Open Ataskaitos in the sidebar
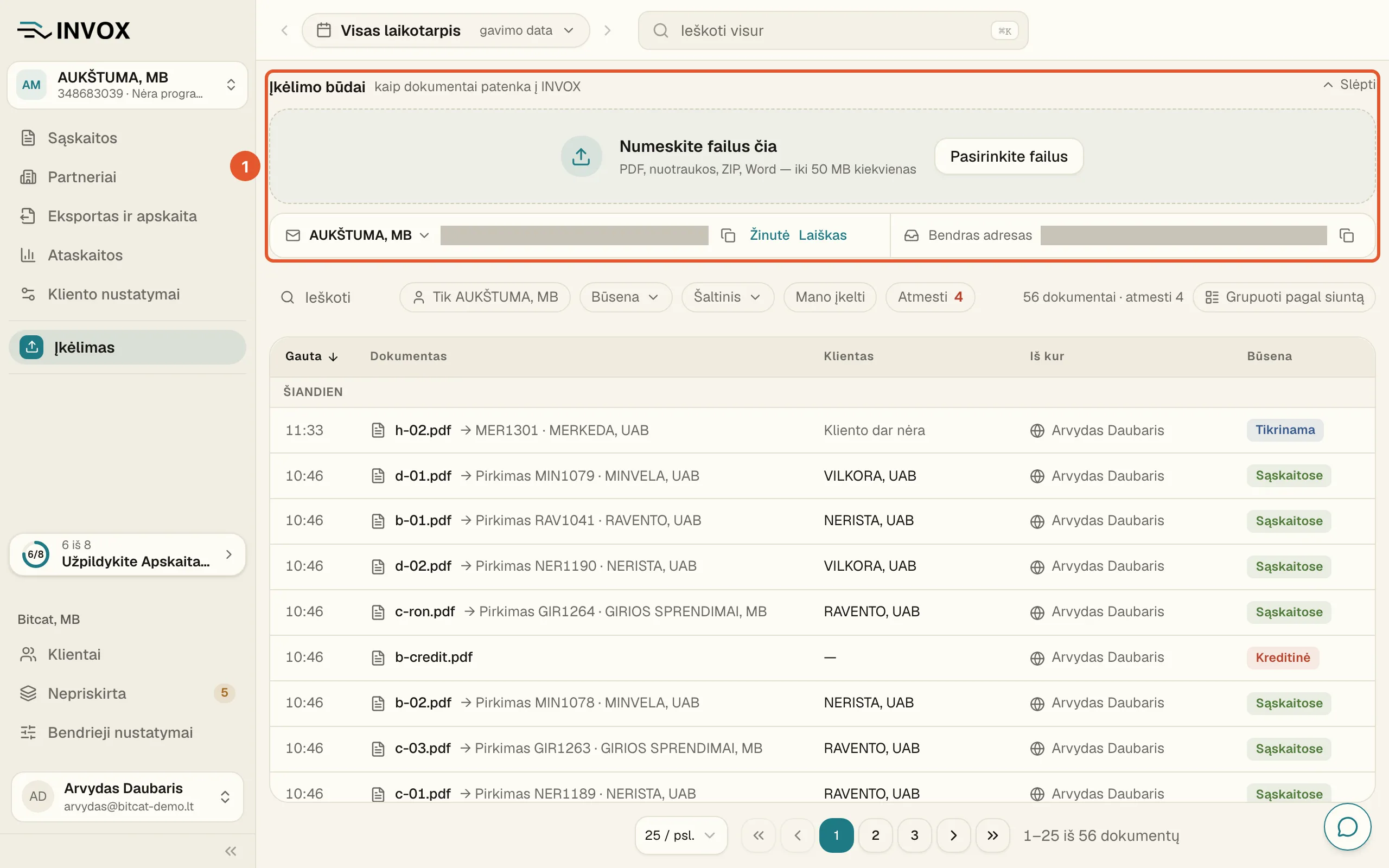This screenshot has width=1389, height=868. pos(128,255)
